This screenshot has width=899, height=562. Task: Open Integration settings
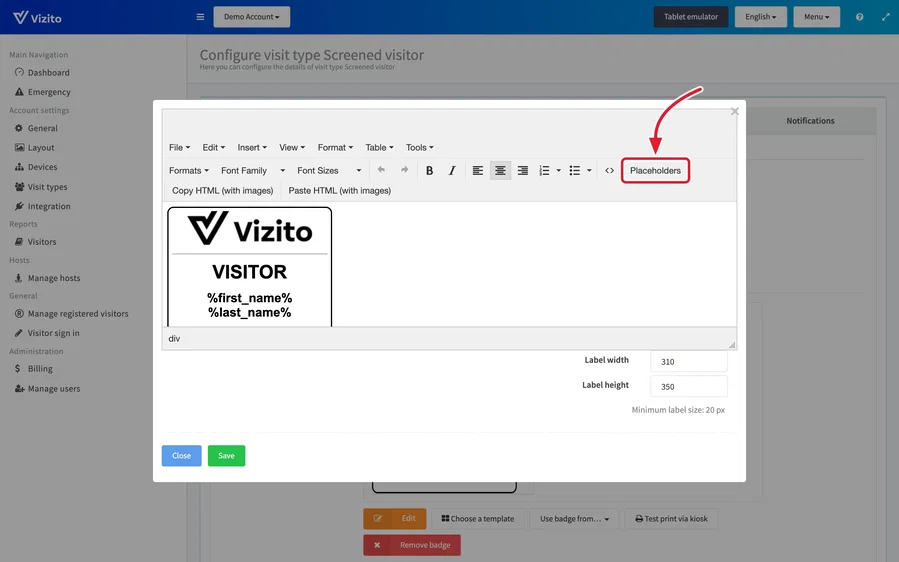coord(49,206)
